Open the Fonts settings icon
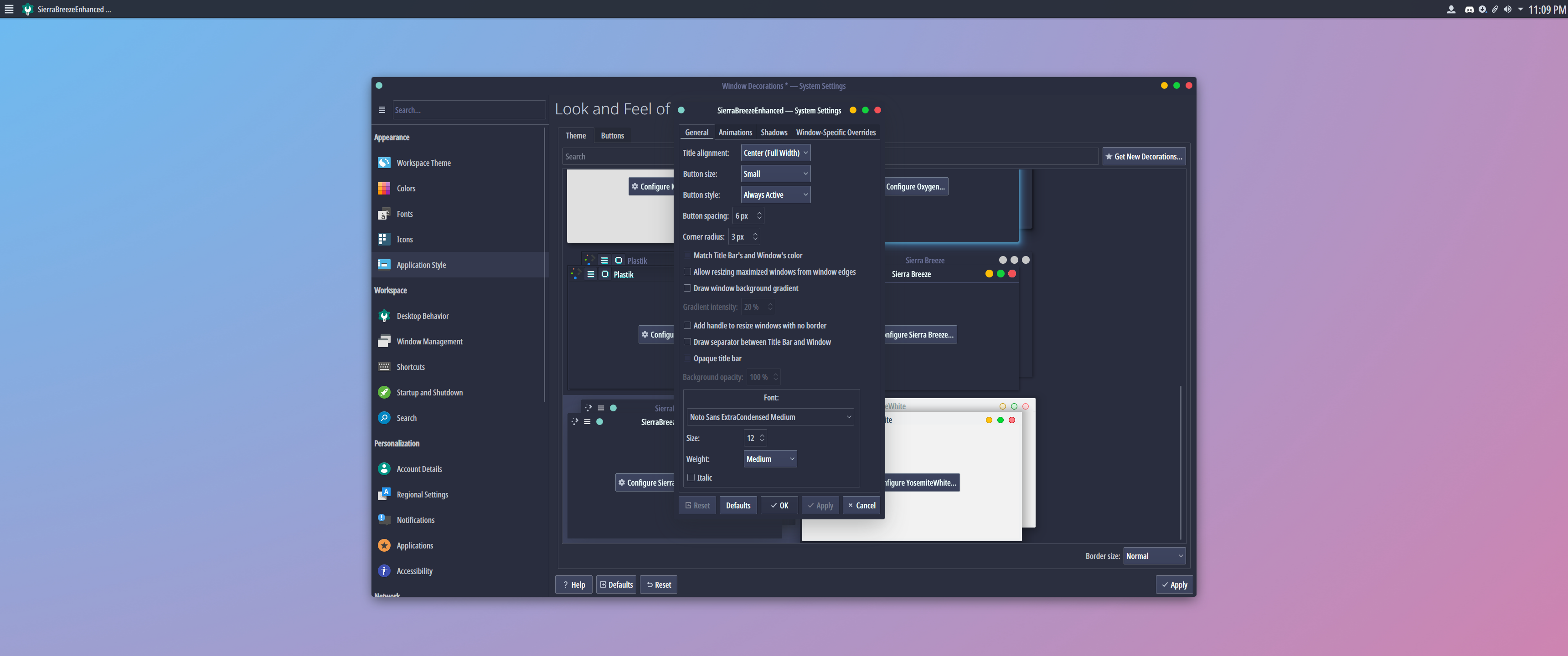Viewport: 1568px width, 656px height. coord(384,214)
